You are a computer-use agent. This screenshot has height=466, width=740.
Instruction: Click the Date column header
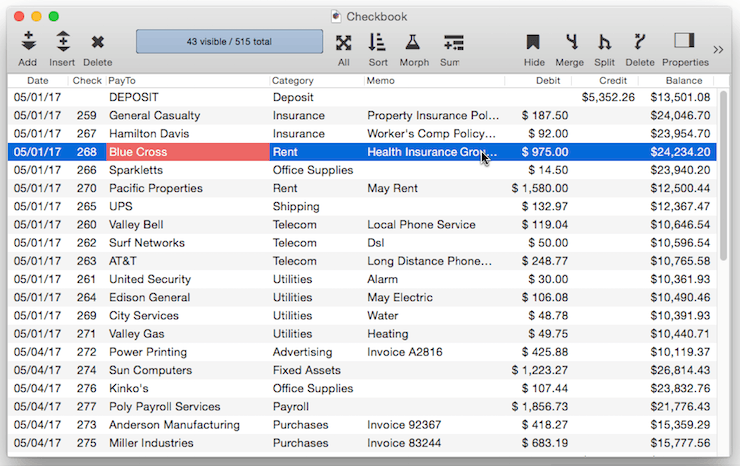[38, 81]
